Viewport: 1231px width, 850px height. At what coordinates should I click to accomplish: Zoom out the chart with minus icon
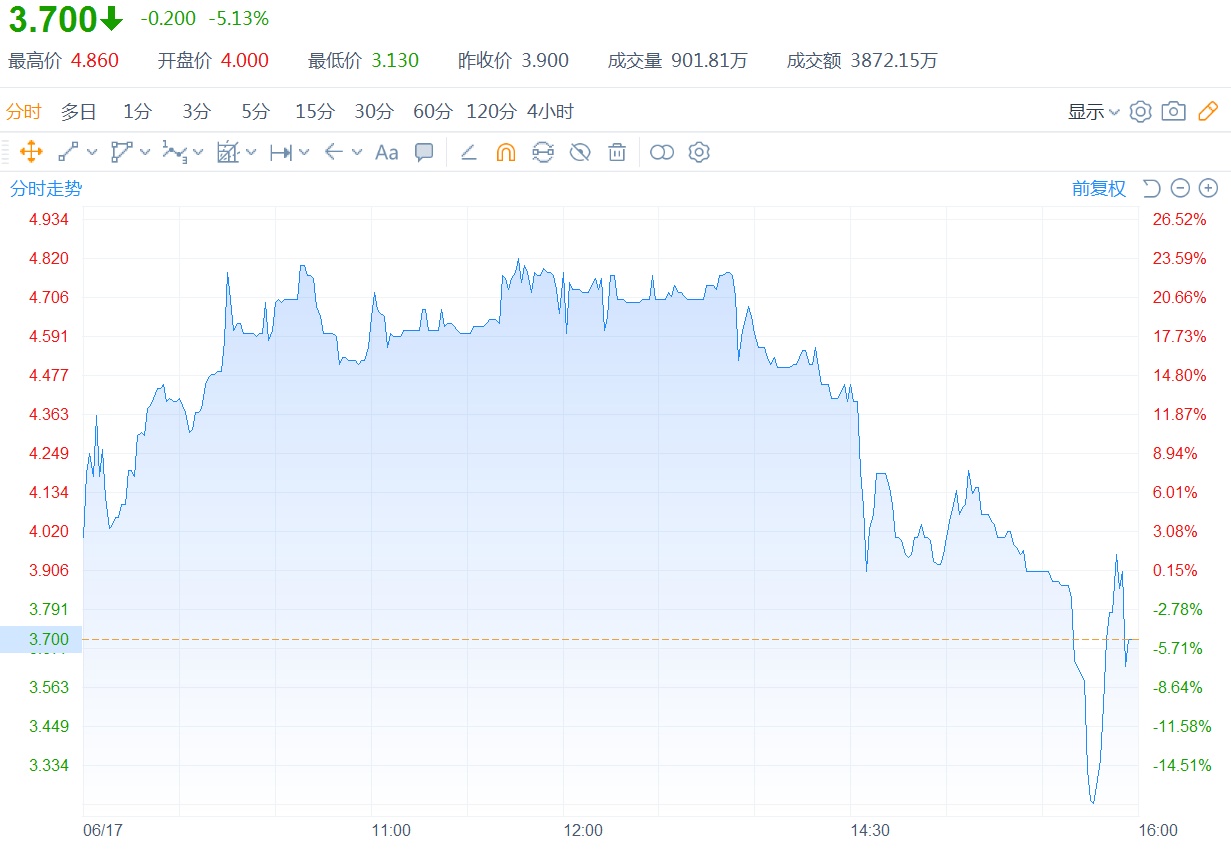1181,188
